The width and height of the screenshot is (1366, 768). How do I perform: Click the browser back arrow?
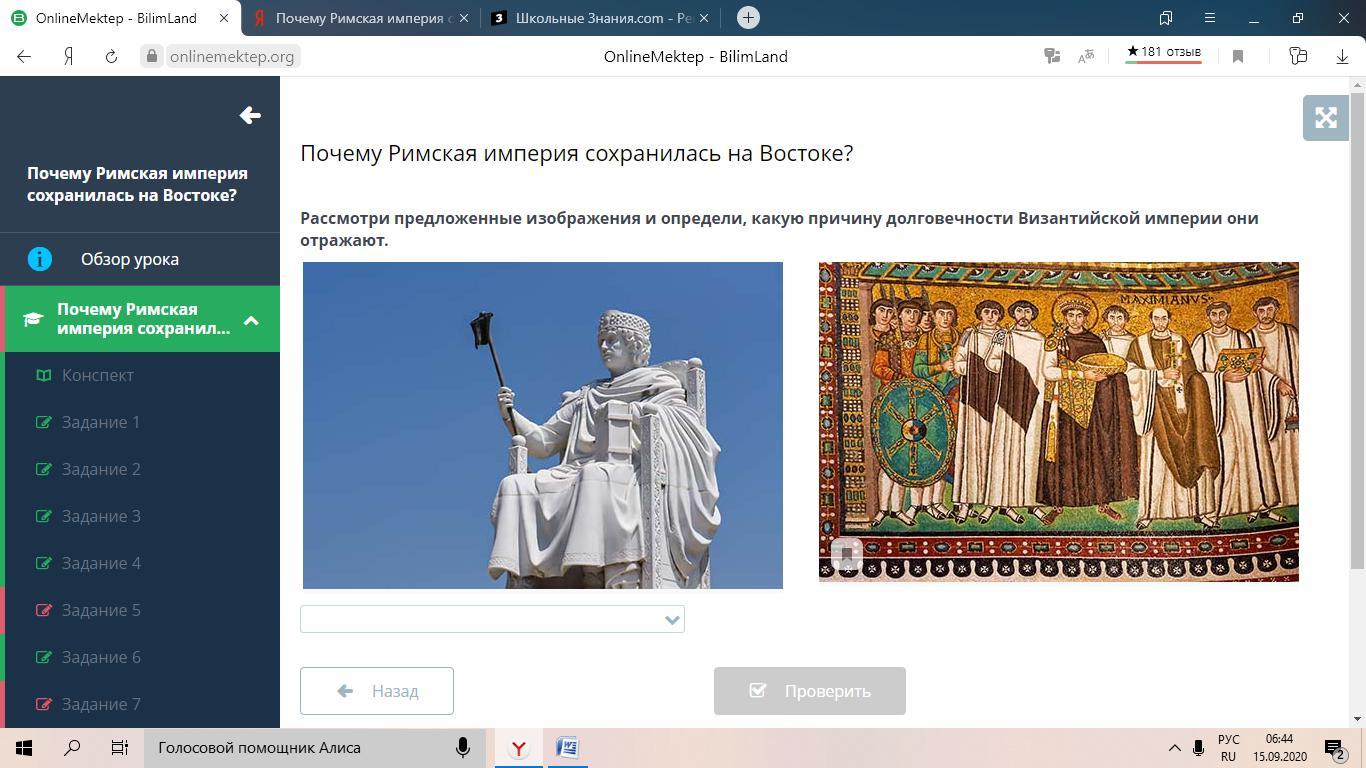[24, 56]
